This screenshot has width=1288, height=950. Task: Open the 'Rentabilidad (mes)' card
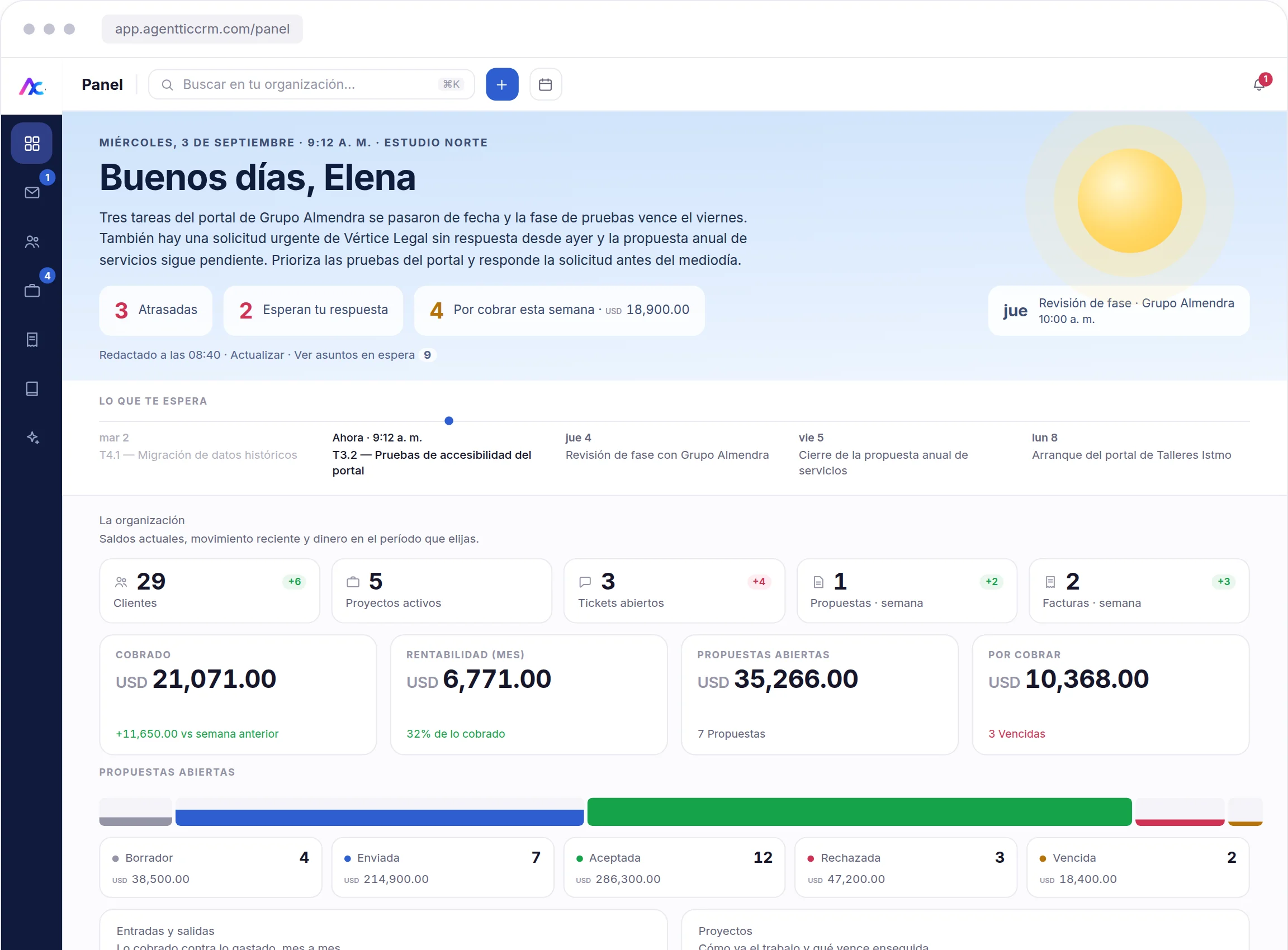tap(529, 695)
